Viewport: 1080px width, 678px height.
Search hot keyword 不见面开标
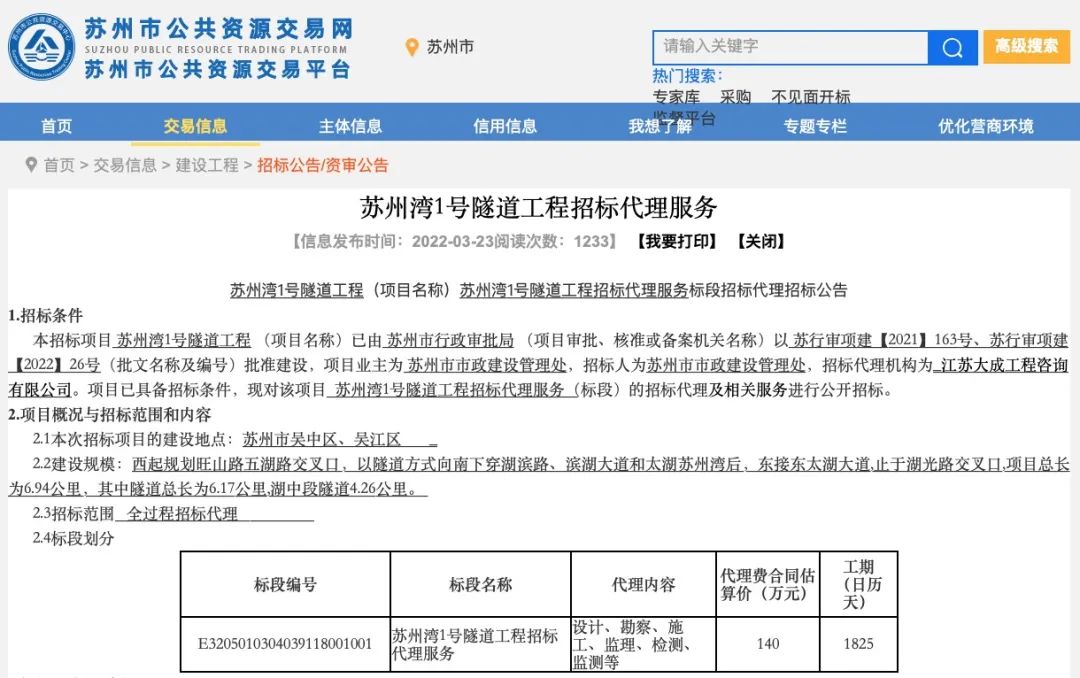tap(811, 97)
